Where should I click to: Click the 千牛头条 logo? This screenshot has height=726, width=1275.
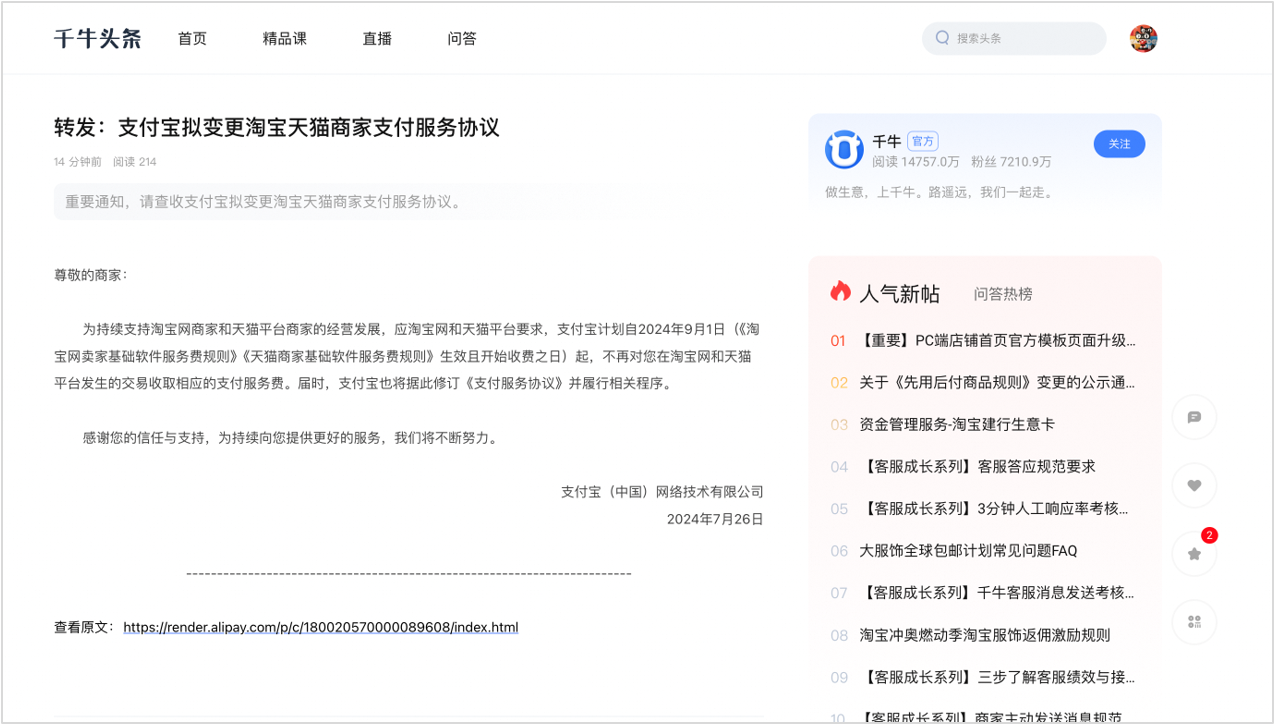(98, 39)
